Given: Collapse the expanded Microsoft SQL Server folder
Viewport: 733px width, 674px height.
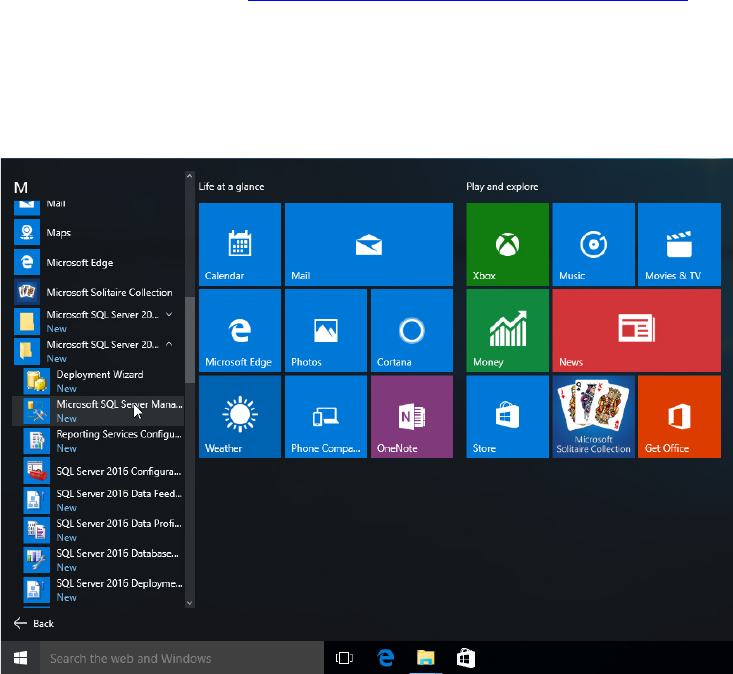Looking at the screenshot, I should coord(98,350).
